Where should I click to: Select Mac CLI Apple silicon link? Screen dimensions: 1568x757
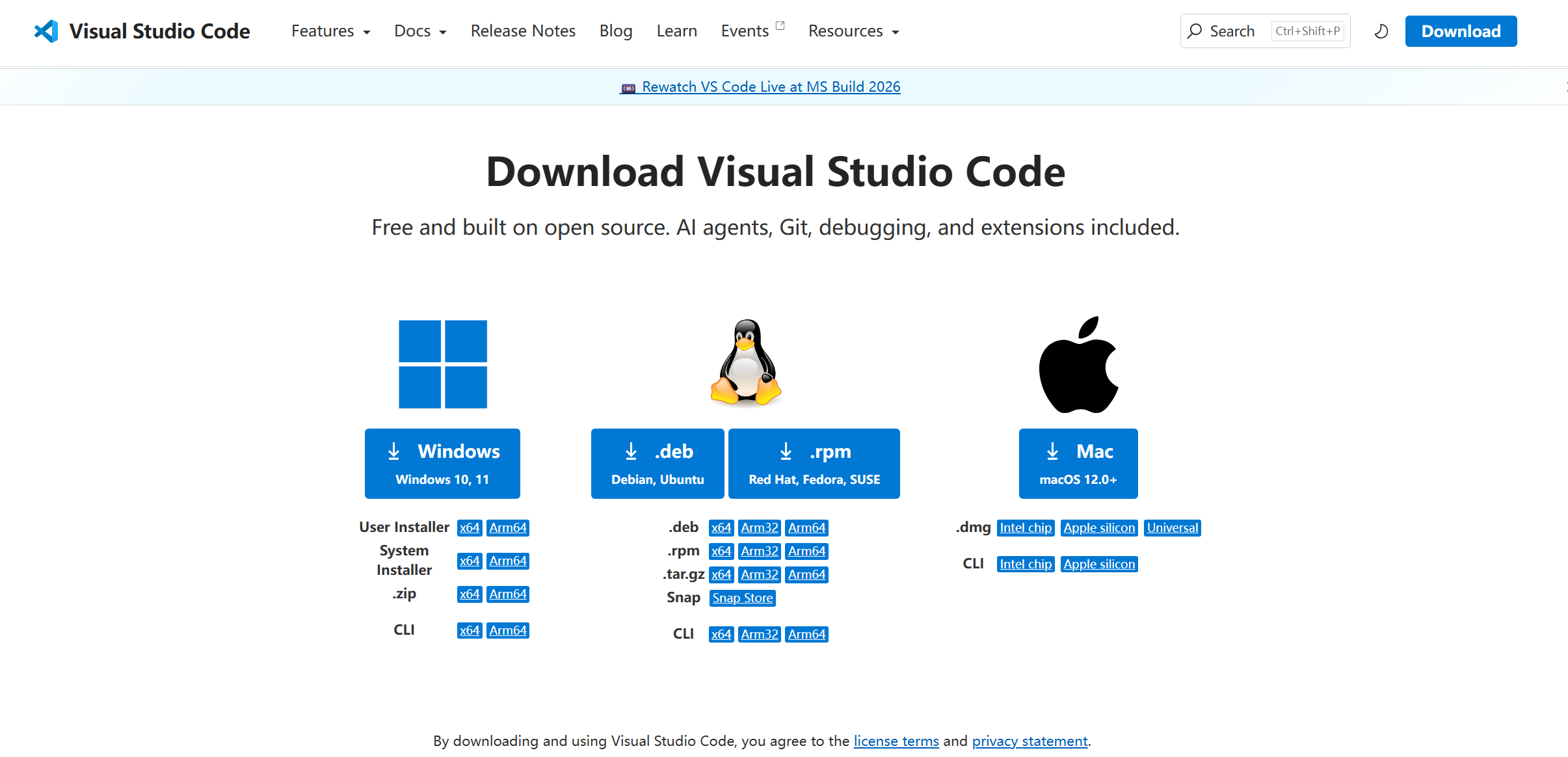(1099, 564)
